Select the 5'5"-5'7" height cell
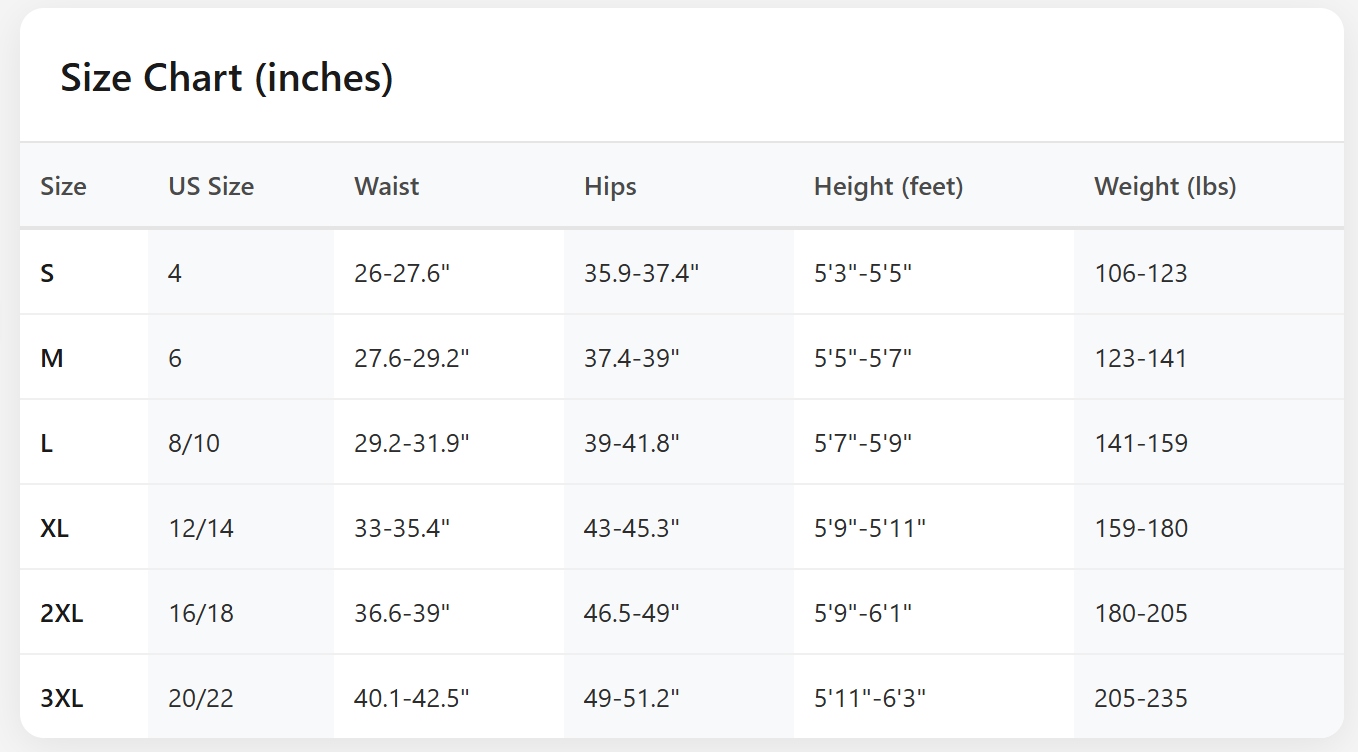Screen dimensions: 1358x752 point(863,358)
